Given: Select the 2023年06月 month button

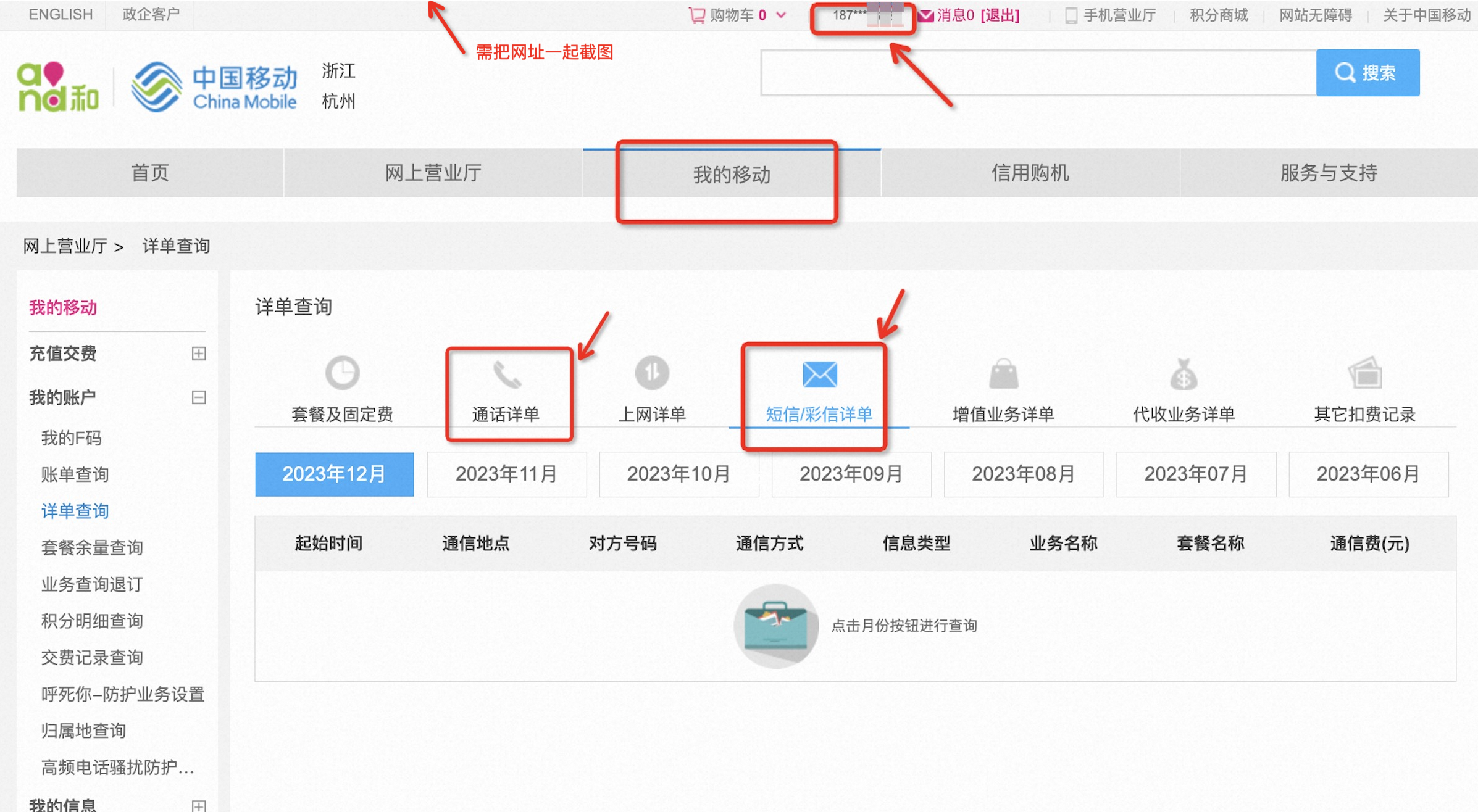Looking at the screenshot, I should pyautogui.click(x=1368, y=474).
